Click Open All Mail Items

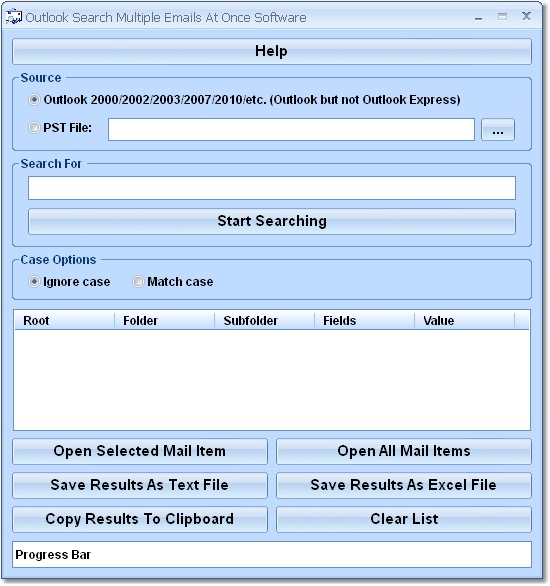[x=404, y=451]
